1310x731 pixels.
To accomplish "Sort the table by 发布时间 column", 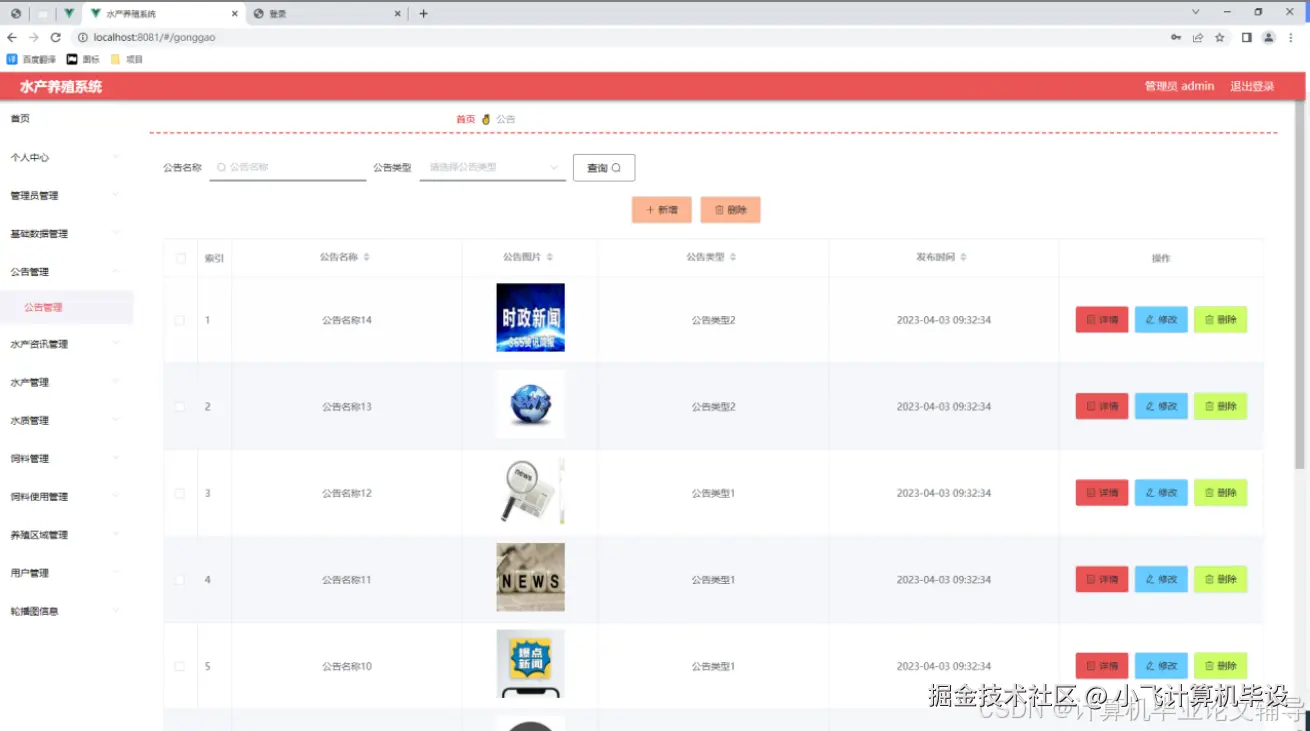I will point(964,257).
